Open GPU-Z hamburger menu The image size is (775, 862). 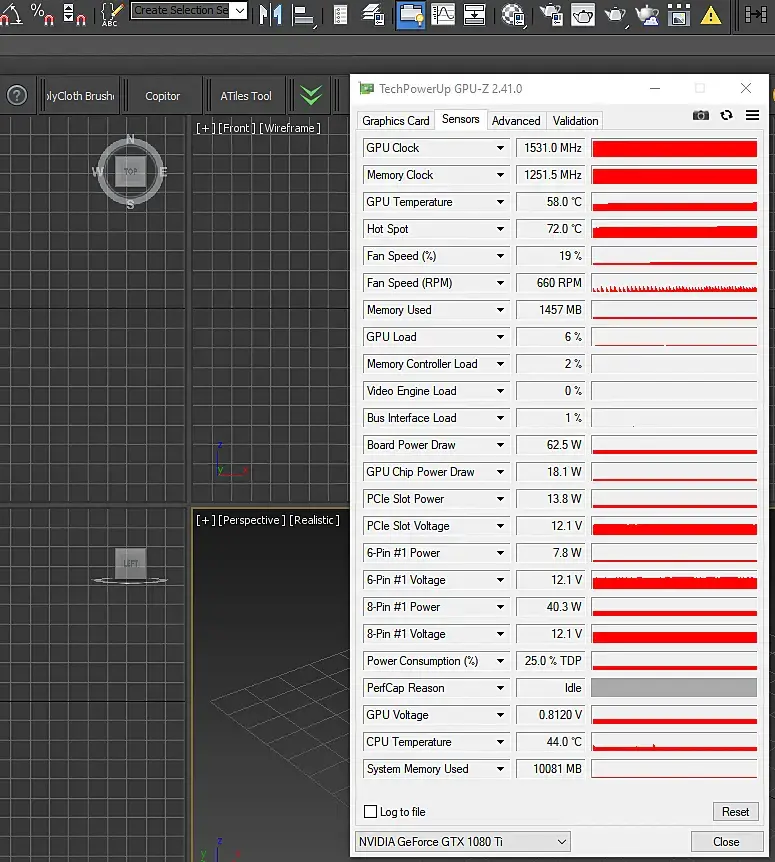pos(752,115)
